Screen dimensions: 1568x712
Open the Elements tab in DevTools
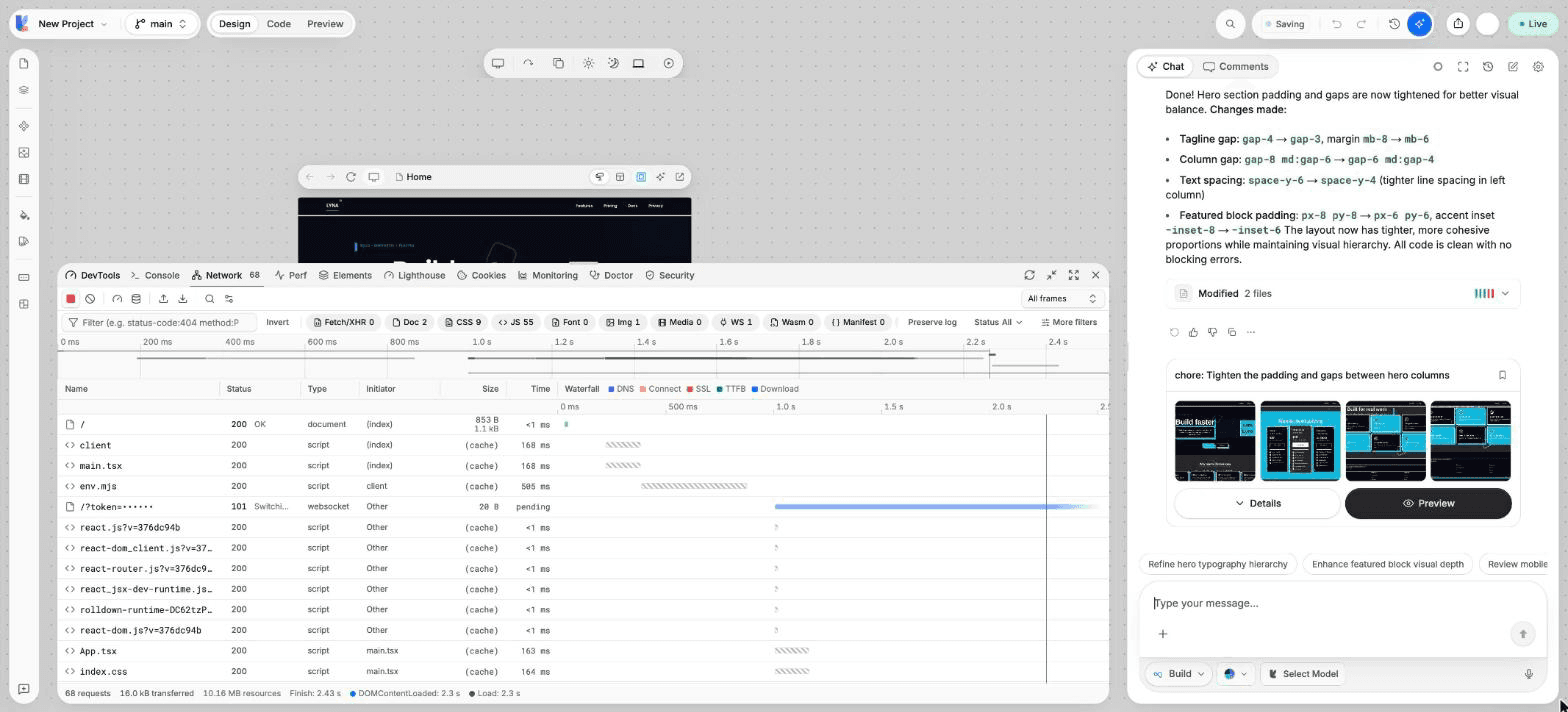coord(345,275)
